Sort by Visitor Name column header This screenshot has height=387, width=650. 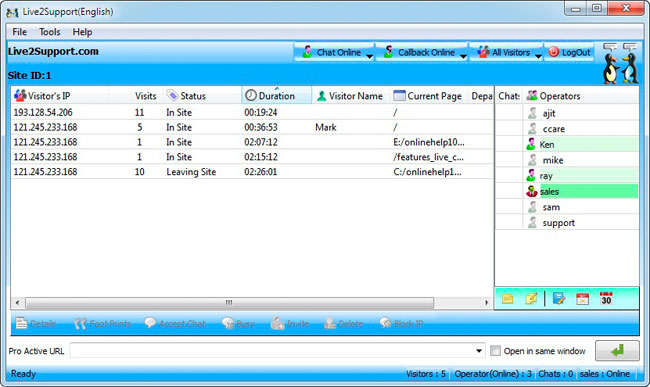(351, 96)
